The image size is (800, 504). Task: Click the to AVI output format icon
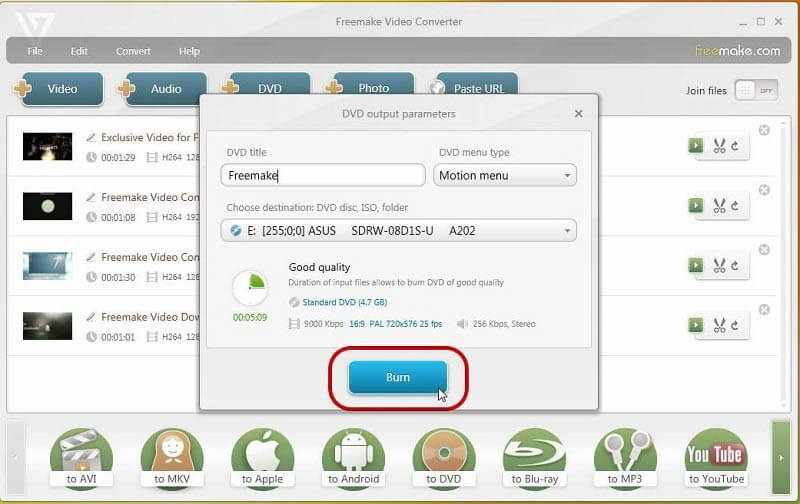[x=81, y=457]
